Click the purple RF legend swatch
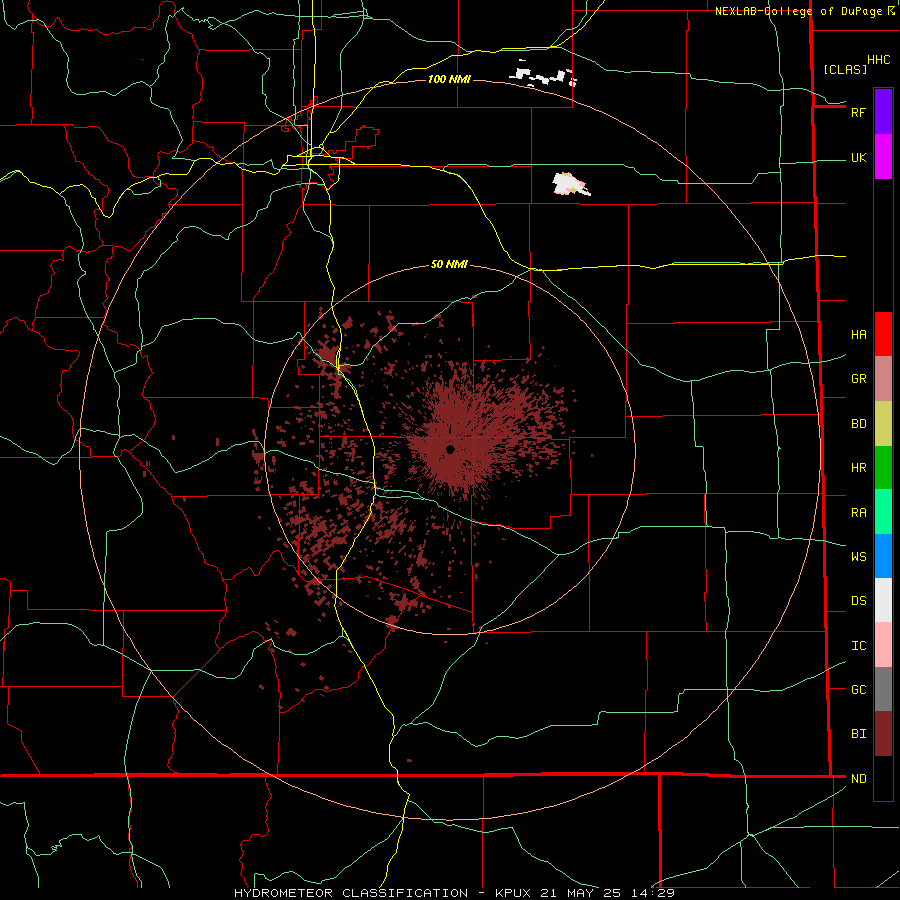Image resolution: width=900 pixels, height=900 pixels. click(883, 112)
